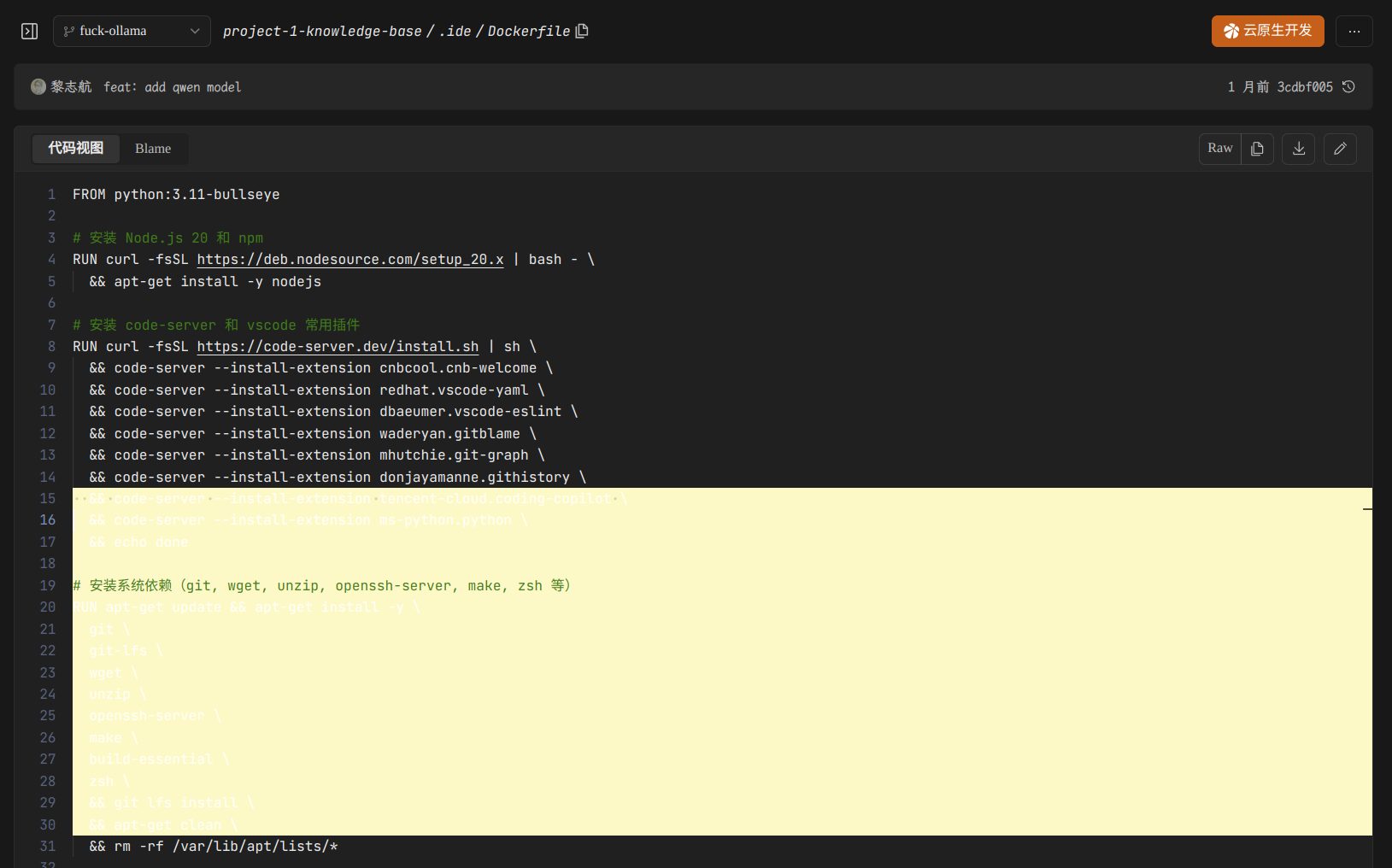Image resolution: width=1392 pixels, height=868 pixels.
Task: Click the 云原生开发 button
Action: pyautogui.click(x=1267, y=32)
